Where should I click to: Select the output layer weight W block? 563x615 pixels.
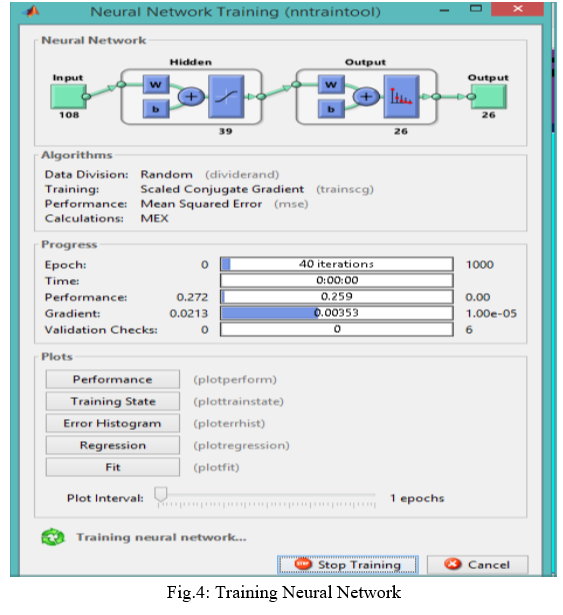click(331, 84)
